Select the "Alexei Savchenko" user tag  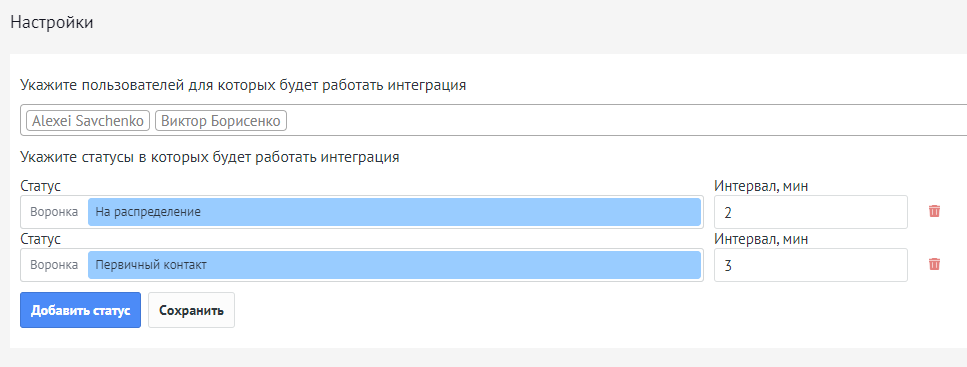(x=88, y=120)
